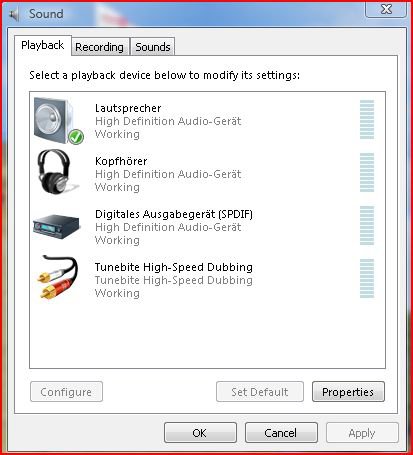Select the SPDIF digital output device icon

click(x=57, y=227)
